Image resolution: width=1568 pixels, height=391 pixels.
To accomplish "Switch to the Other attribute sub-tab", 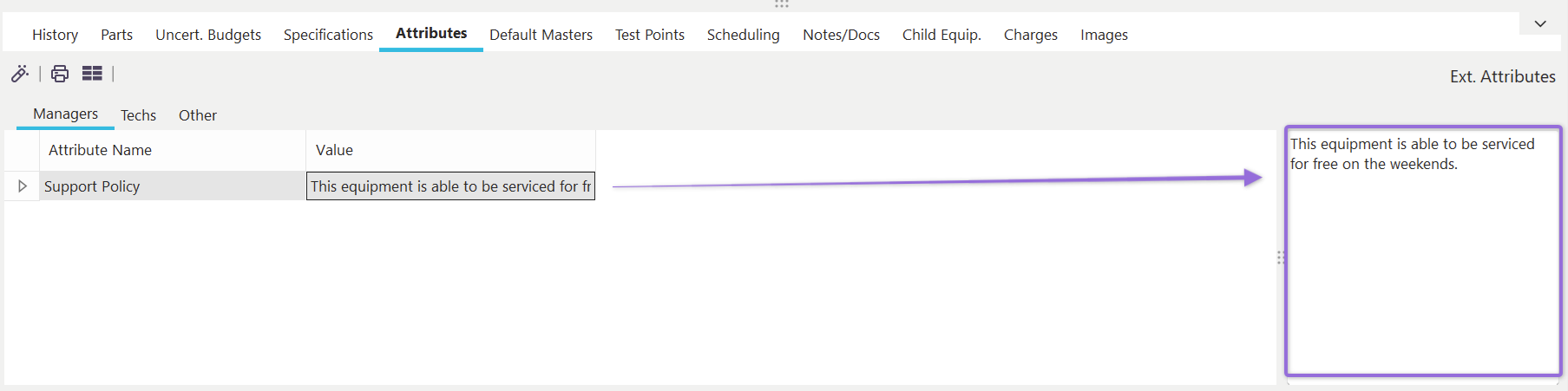I will click(x=198, y=115).
